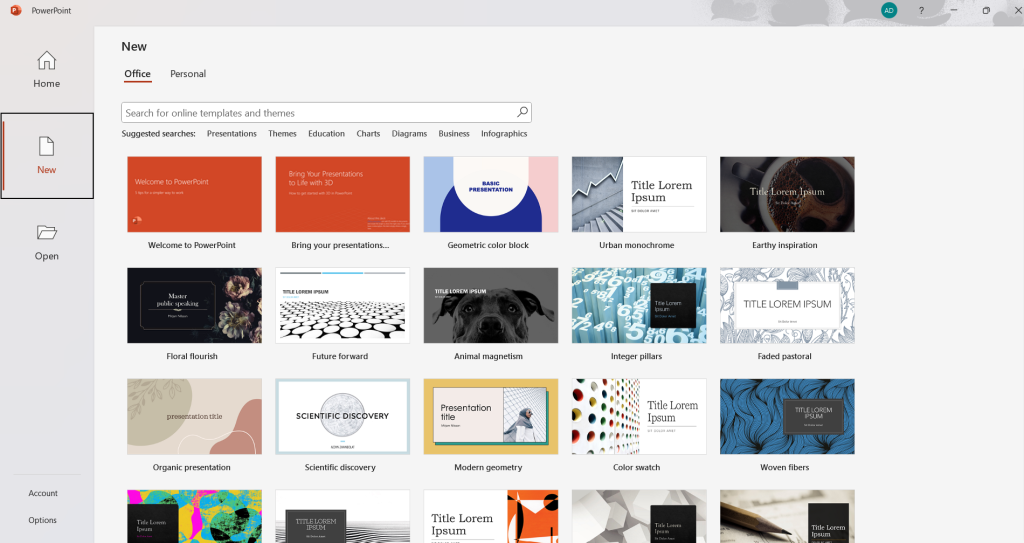The height and width of the screenshot is (543, 1024).
Task: Minimize the PowerPoint window
Action: [953, 10]
